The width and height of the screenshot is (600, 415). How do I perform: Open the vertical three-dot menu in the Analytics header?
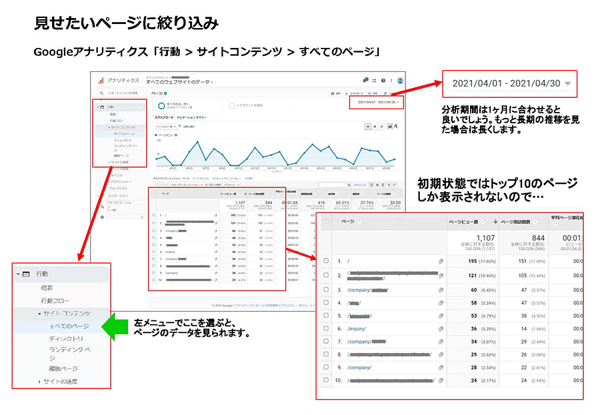pos(391,80)
